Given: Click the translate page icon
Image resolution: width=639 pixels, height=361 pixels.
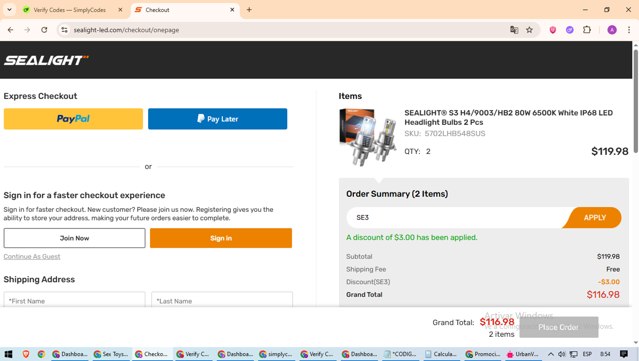Looking at the screenshot, I should (x=514, y=30).
